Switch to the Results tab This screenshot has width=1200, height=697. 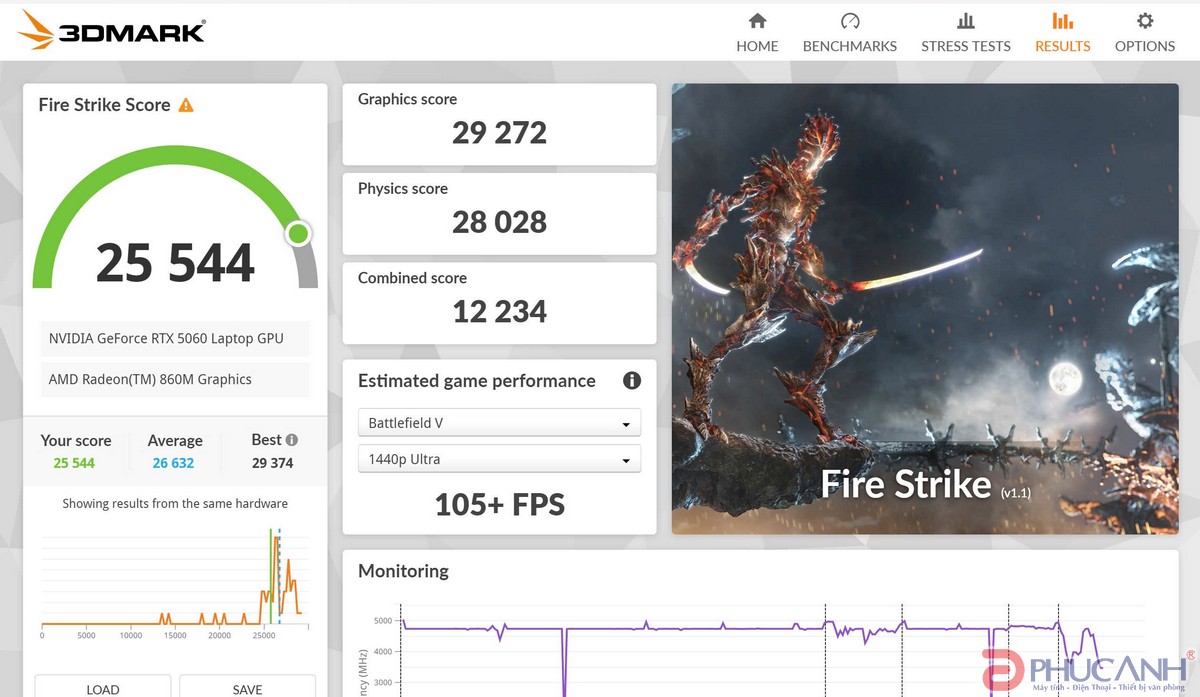[x=1062, y=31]
